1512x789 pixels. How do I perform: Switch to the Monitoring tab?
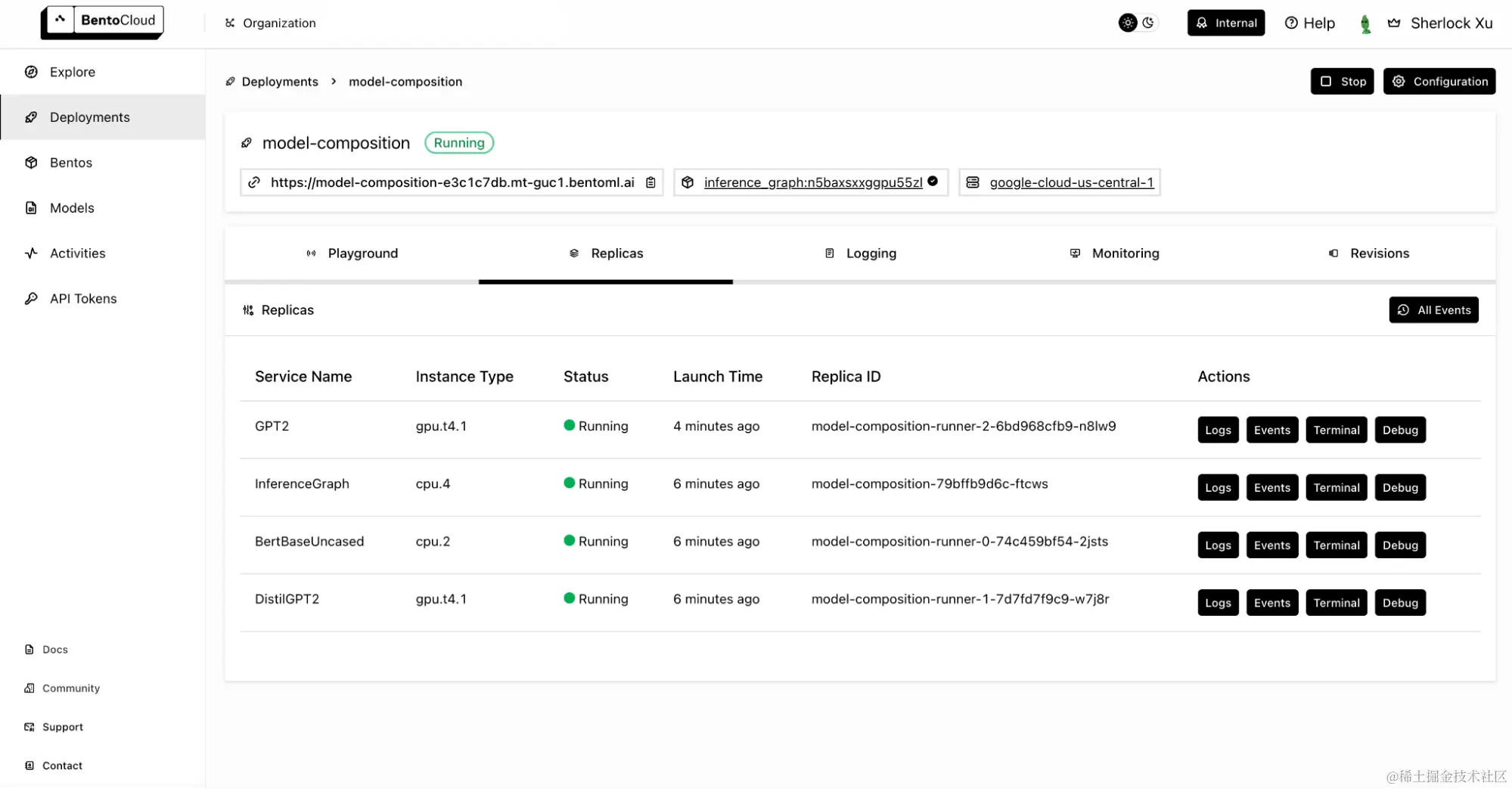point(1114,253)
